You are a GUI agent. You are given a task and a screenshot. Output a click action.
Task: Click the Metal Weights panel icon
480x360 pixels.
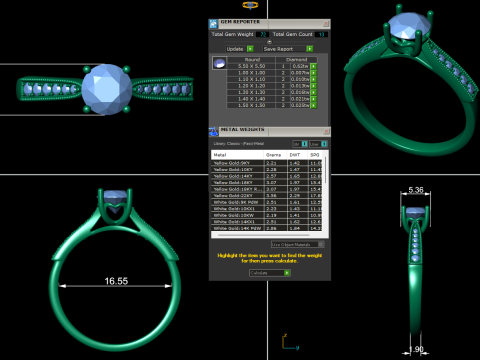(x=213, y=132)
